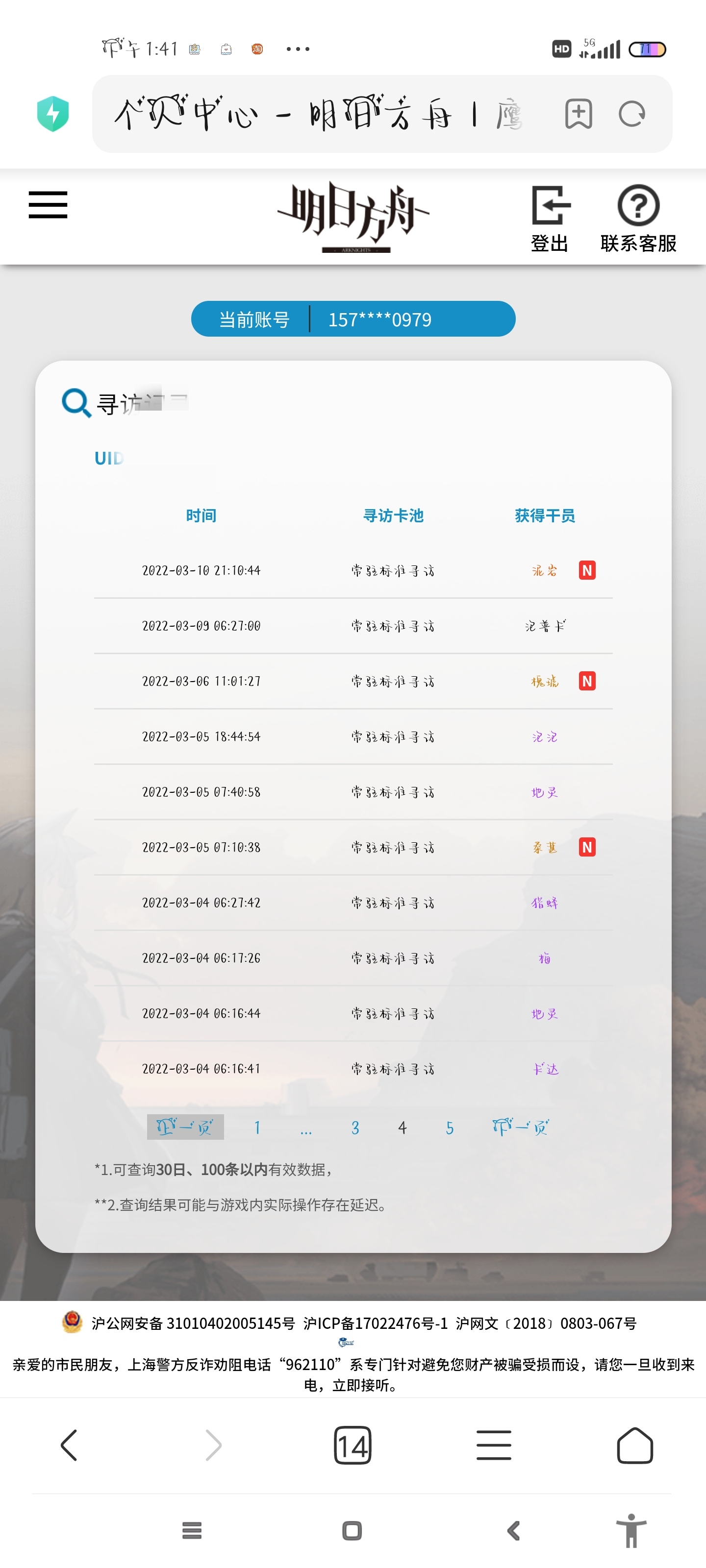The width and height of the screenshot is (706, 1568).
Task: Tap the 寻访卡池 column header
Action: tap(393, 515)
